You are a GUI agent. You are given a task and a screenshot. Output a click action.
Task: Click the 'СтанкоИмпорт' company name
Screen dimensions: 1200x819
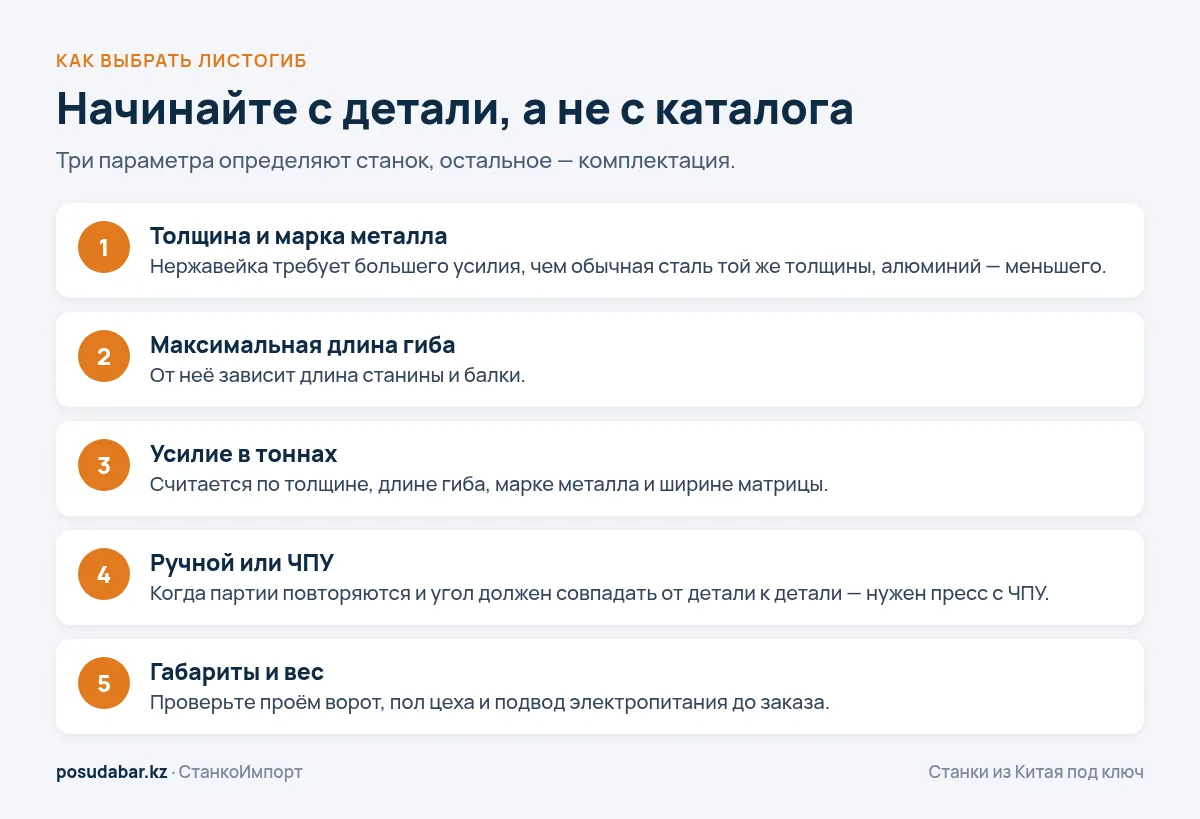[x=240, y=772]
